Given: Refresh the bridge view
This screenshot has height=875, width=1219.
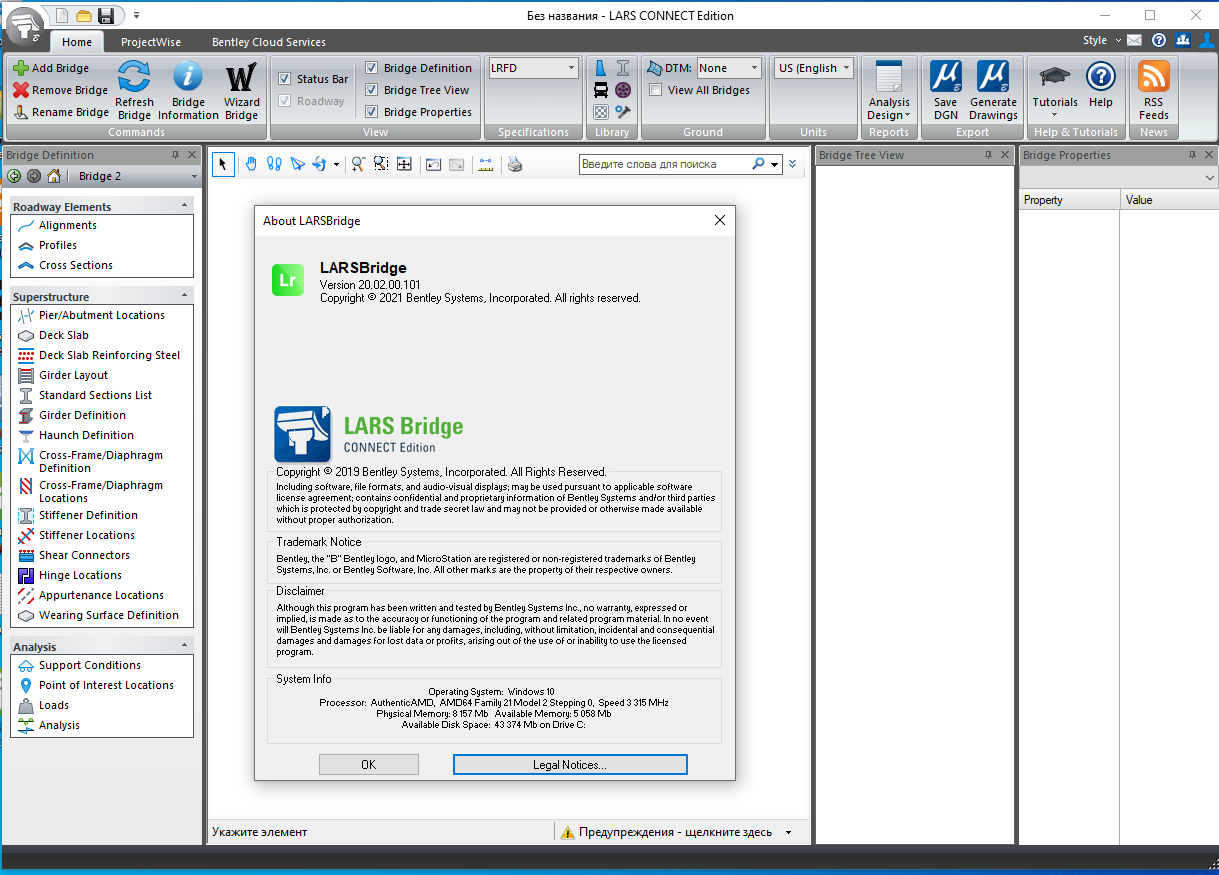Looking at the screenshot, I should [x=134, y=90].
